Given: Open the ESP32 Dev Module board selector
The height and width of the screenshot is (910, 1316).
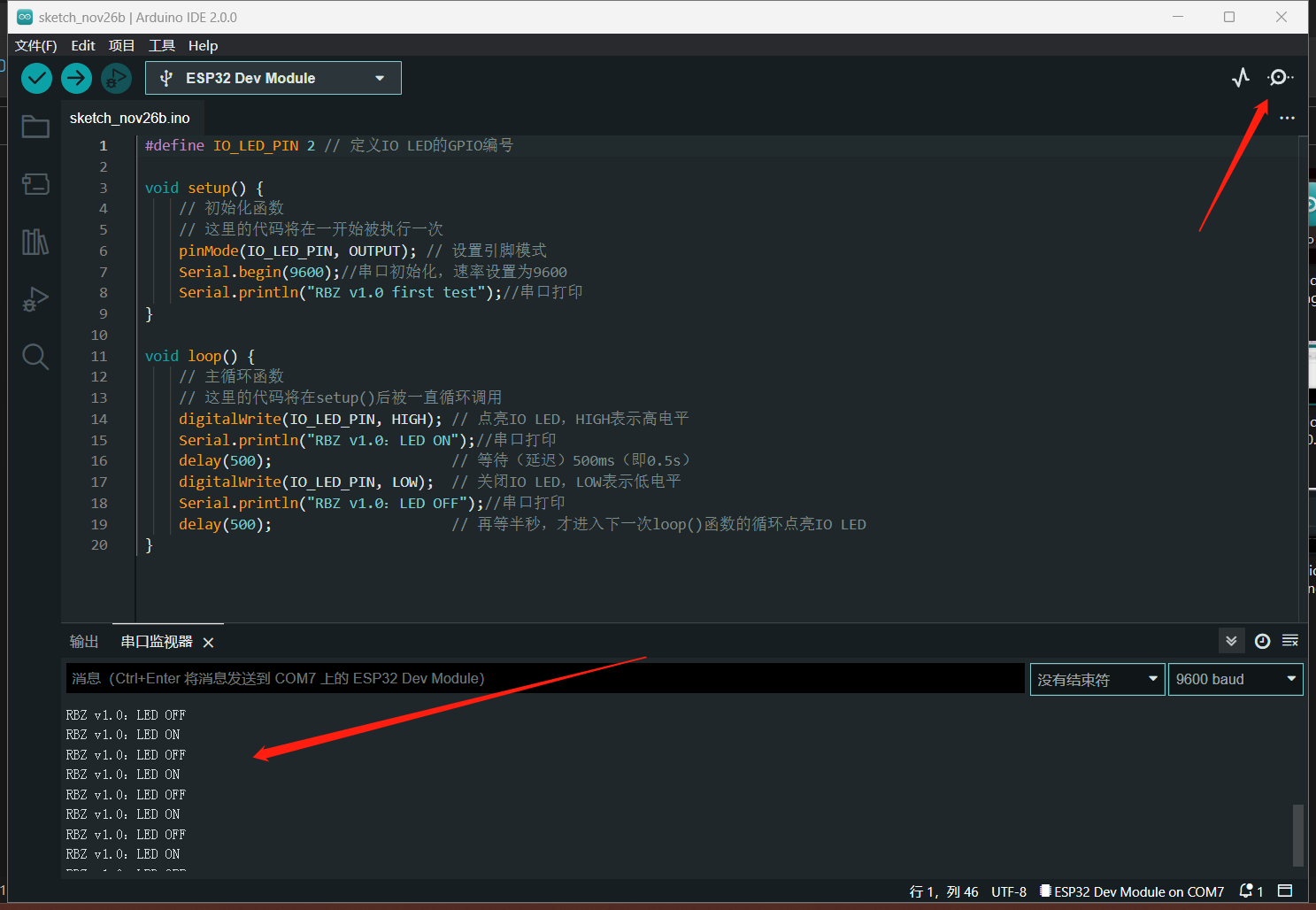Looking at the screenshot, I should coord(273,78).
